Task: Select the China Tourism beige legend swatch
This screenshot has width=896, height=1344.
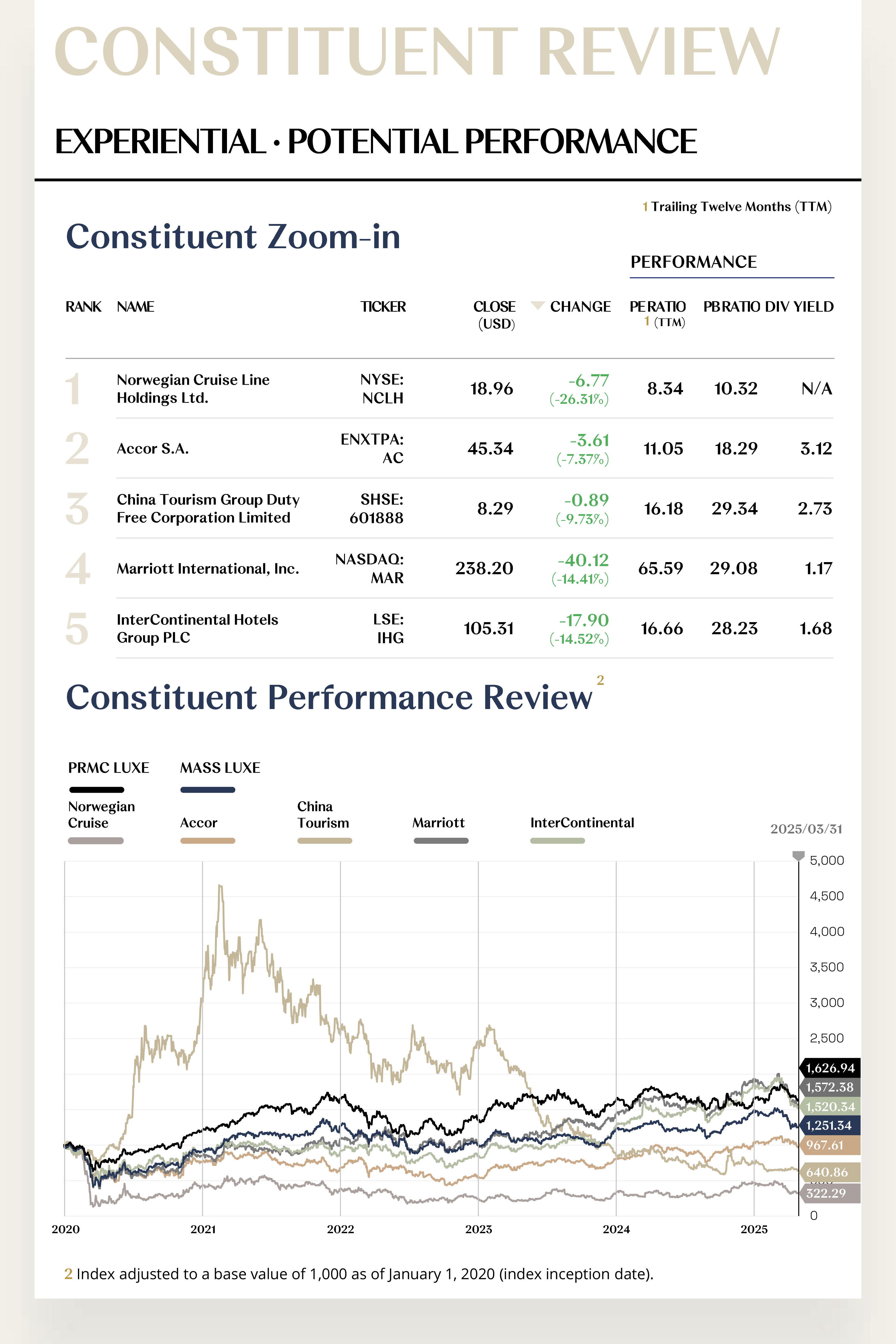Action: coord(325,840)
